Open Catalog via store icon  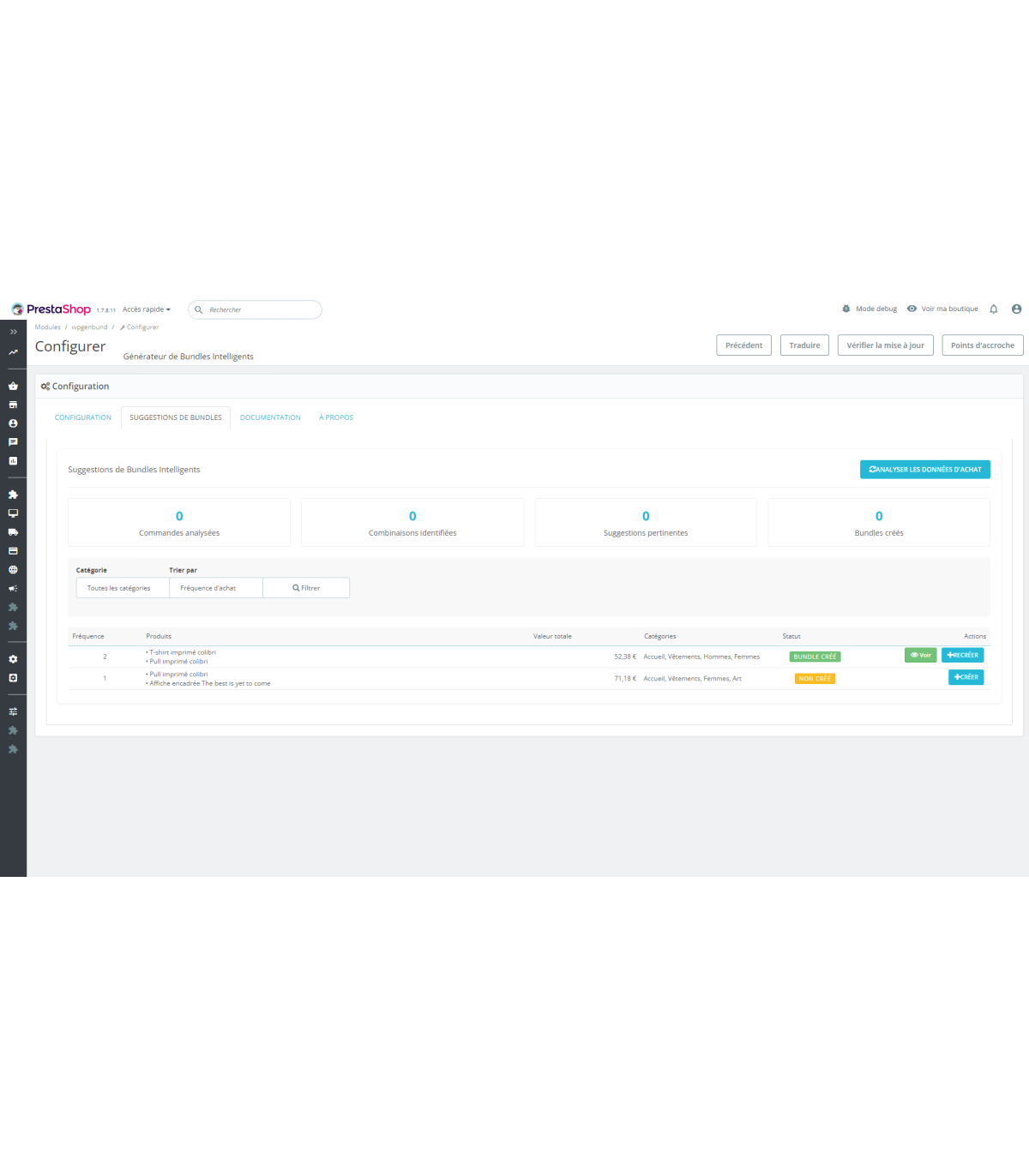click(13, 405)
